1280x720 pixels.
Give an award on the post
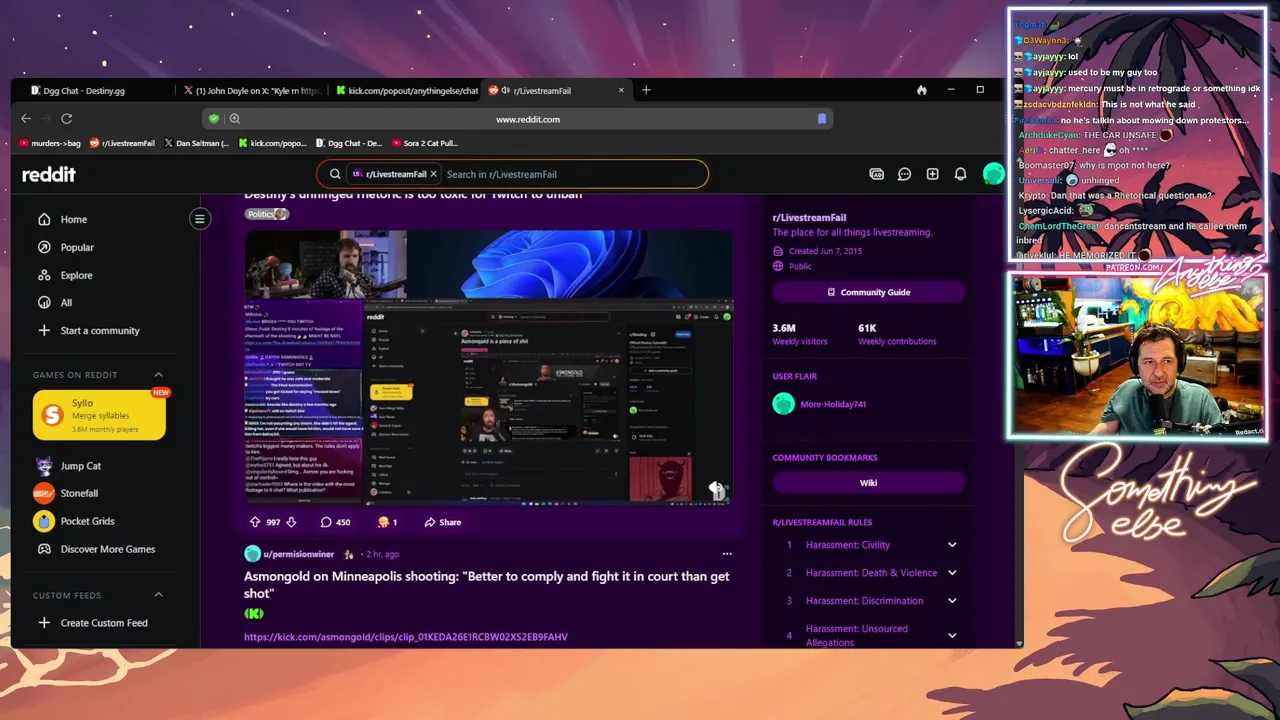click(387, 522)
